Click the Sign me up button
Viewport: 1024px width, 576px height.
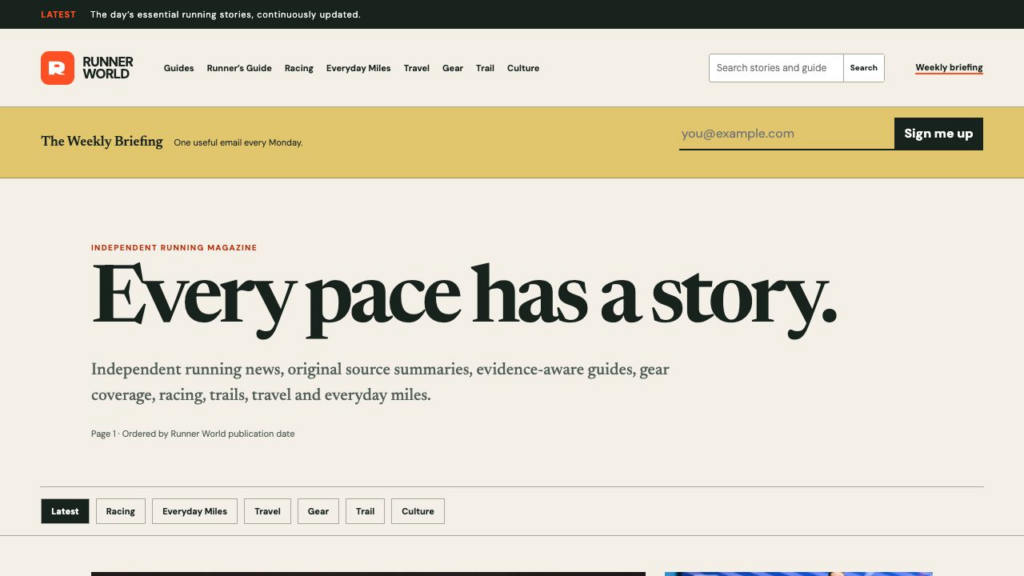pyautogui.click(x=938, y=134)
